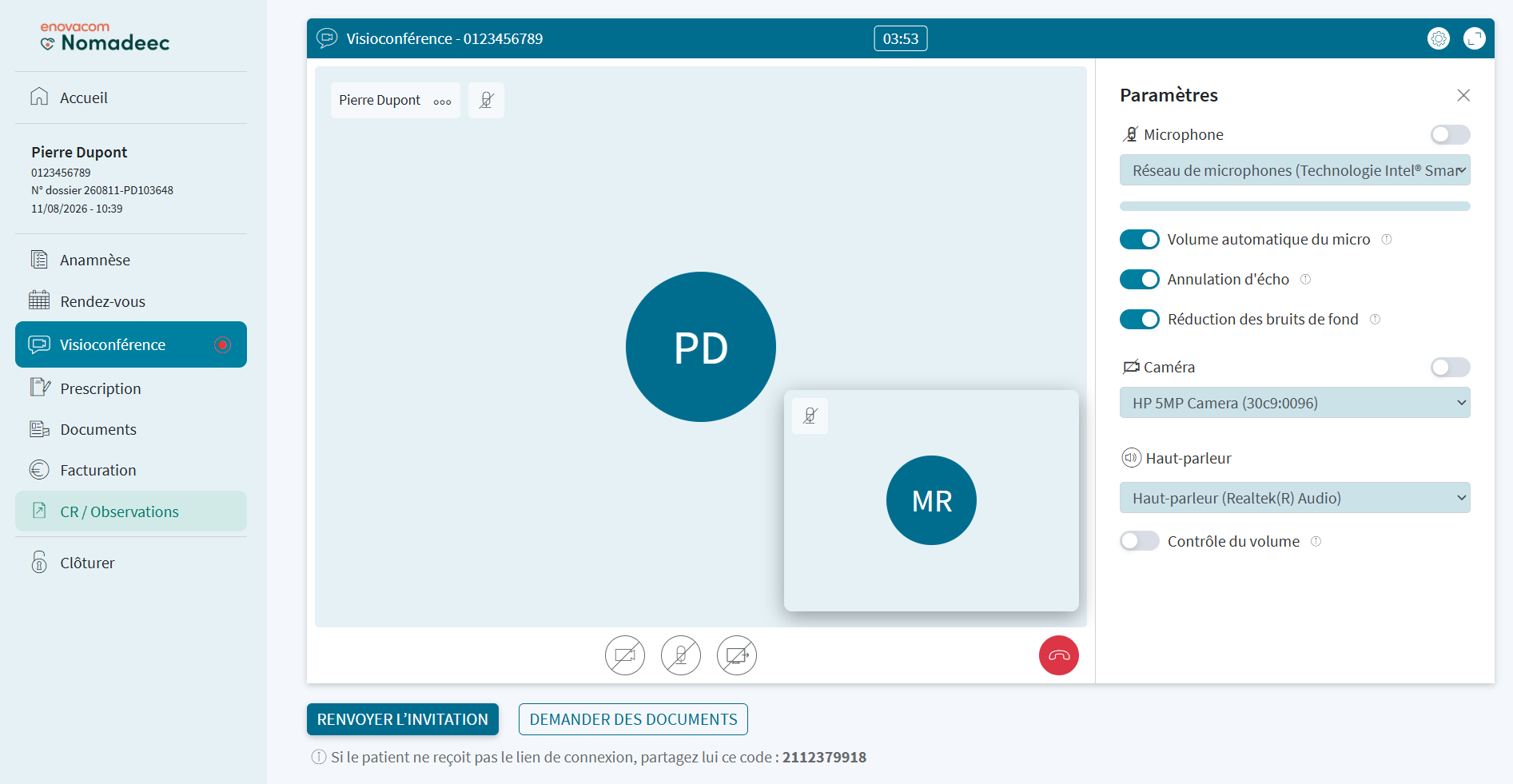Hang up with the red phone button
The width and height of the screenshot is (1513, 784).
(x=1059, y=655)
